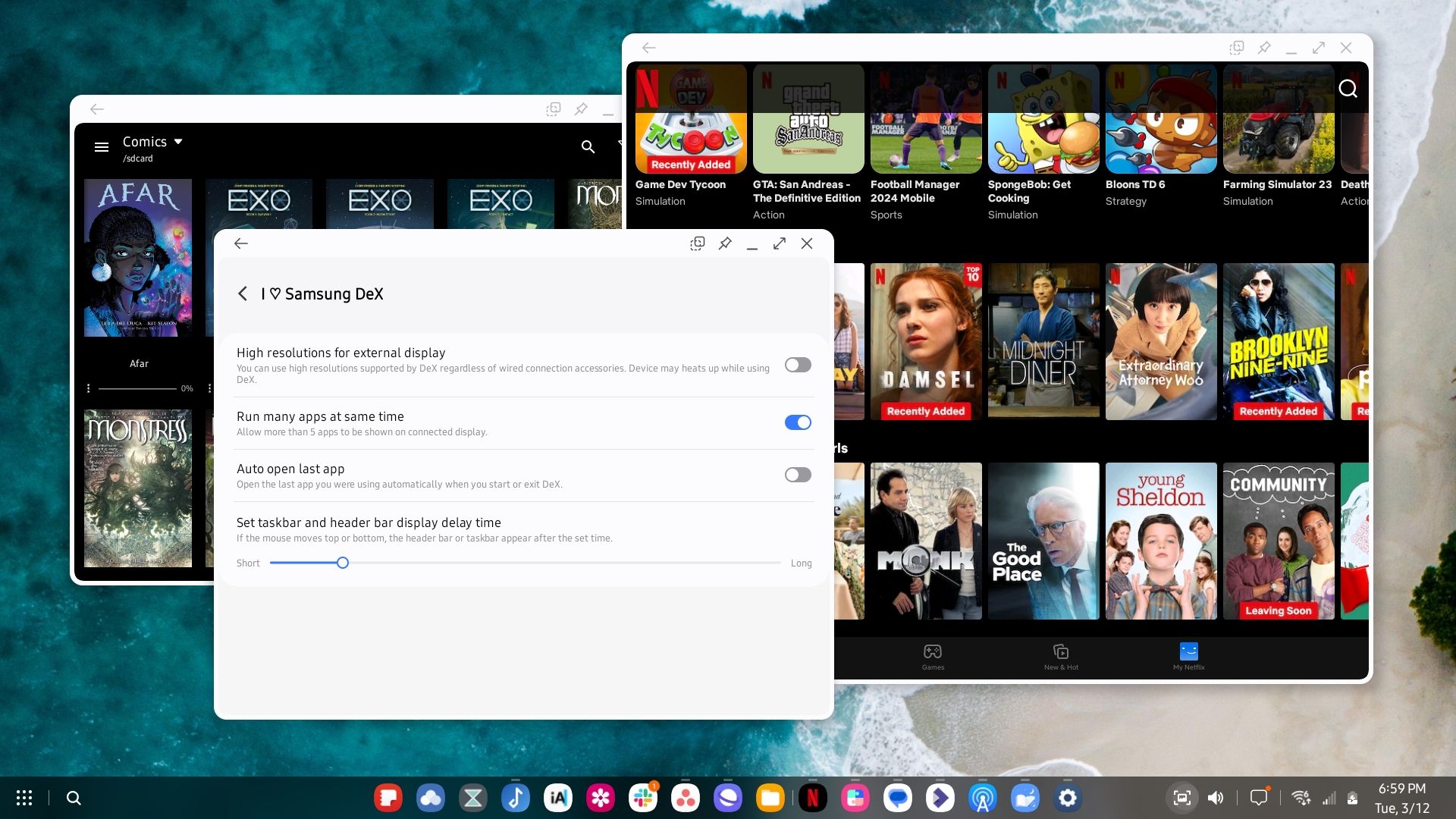The height and width of the screenshot is (819, 1456).
Task: Click the search icon in Comics app
Action: coord(588,147)
